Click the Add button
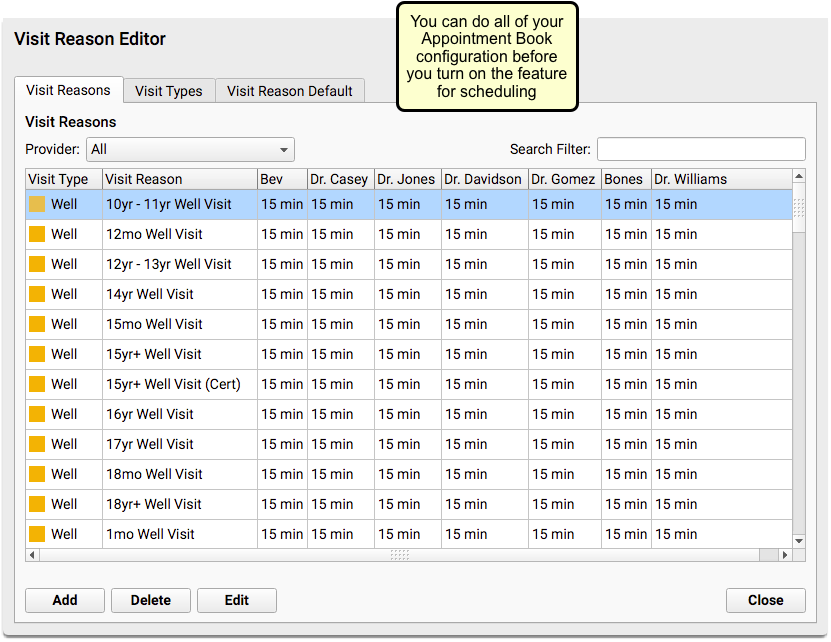Image resolution: width=831 pixels, height=642 pixels. [65, 600]
